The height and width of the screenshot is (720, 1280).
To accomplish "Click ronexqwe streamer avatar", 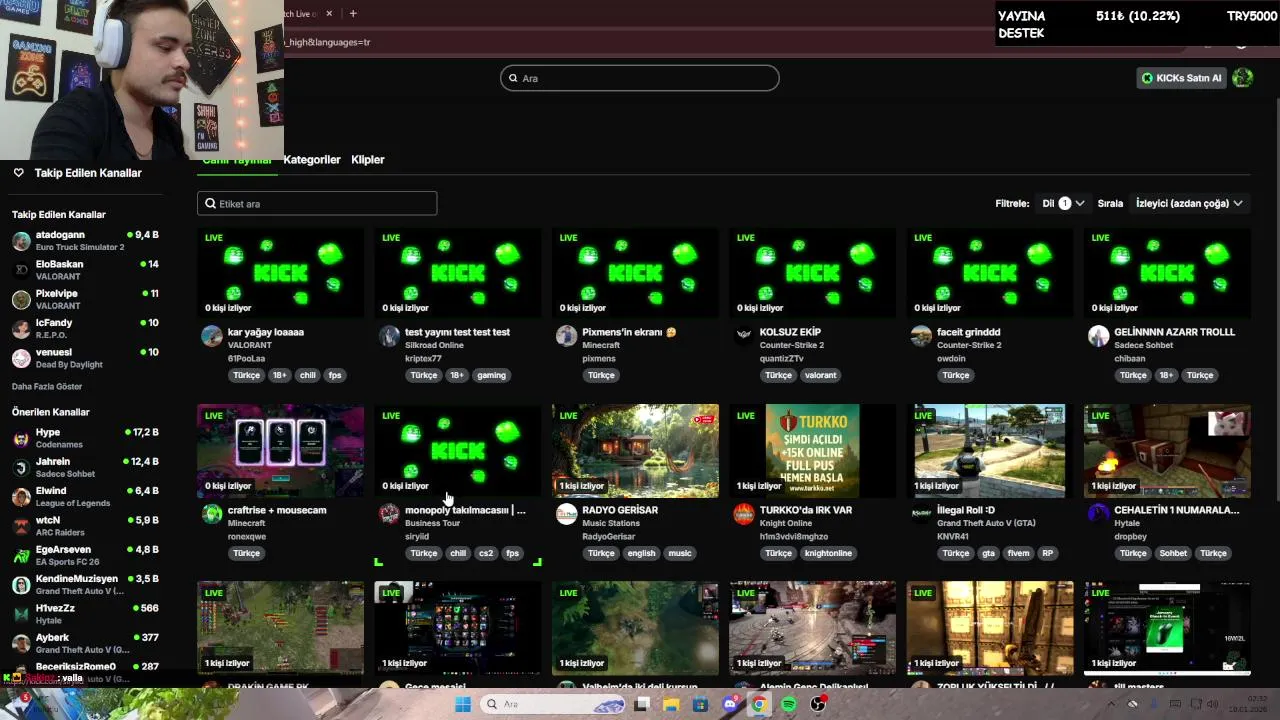I will tap(212, 514).
